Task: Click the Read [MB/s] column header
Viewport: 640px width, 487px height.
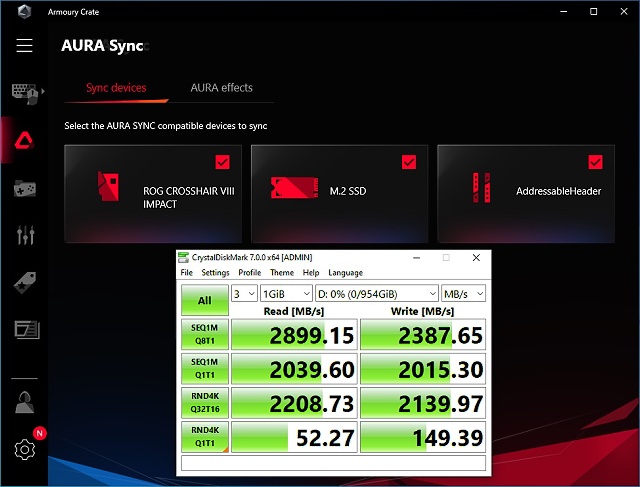Action: (294, 311)
